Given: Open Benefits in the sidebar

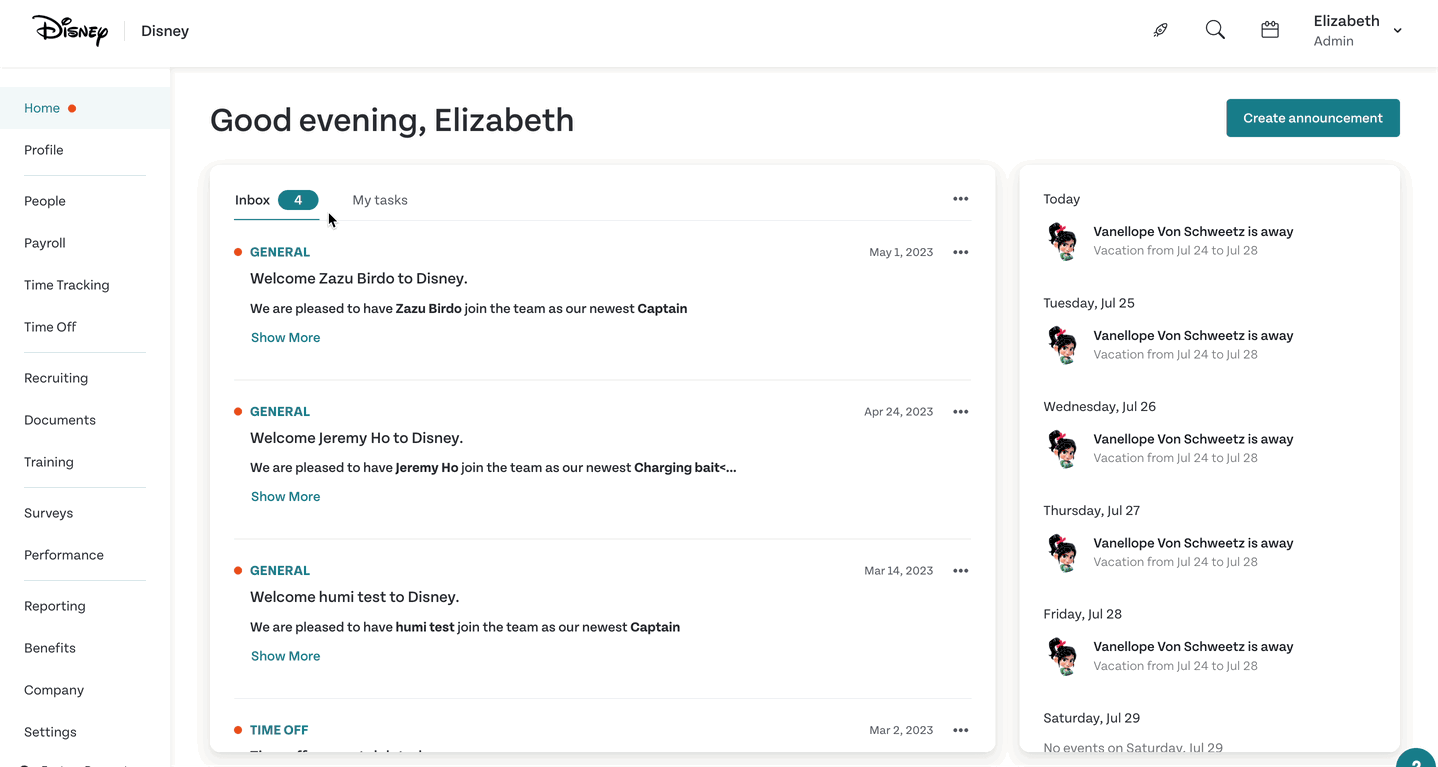Looking at the screenshot, I should coord(50,648).
